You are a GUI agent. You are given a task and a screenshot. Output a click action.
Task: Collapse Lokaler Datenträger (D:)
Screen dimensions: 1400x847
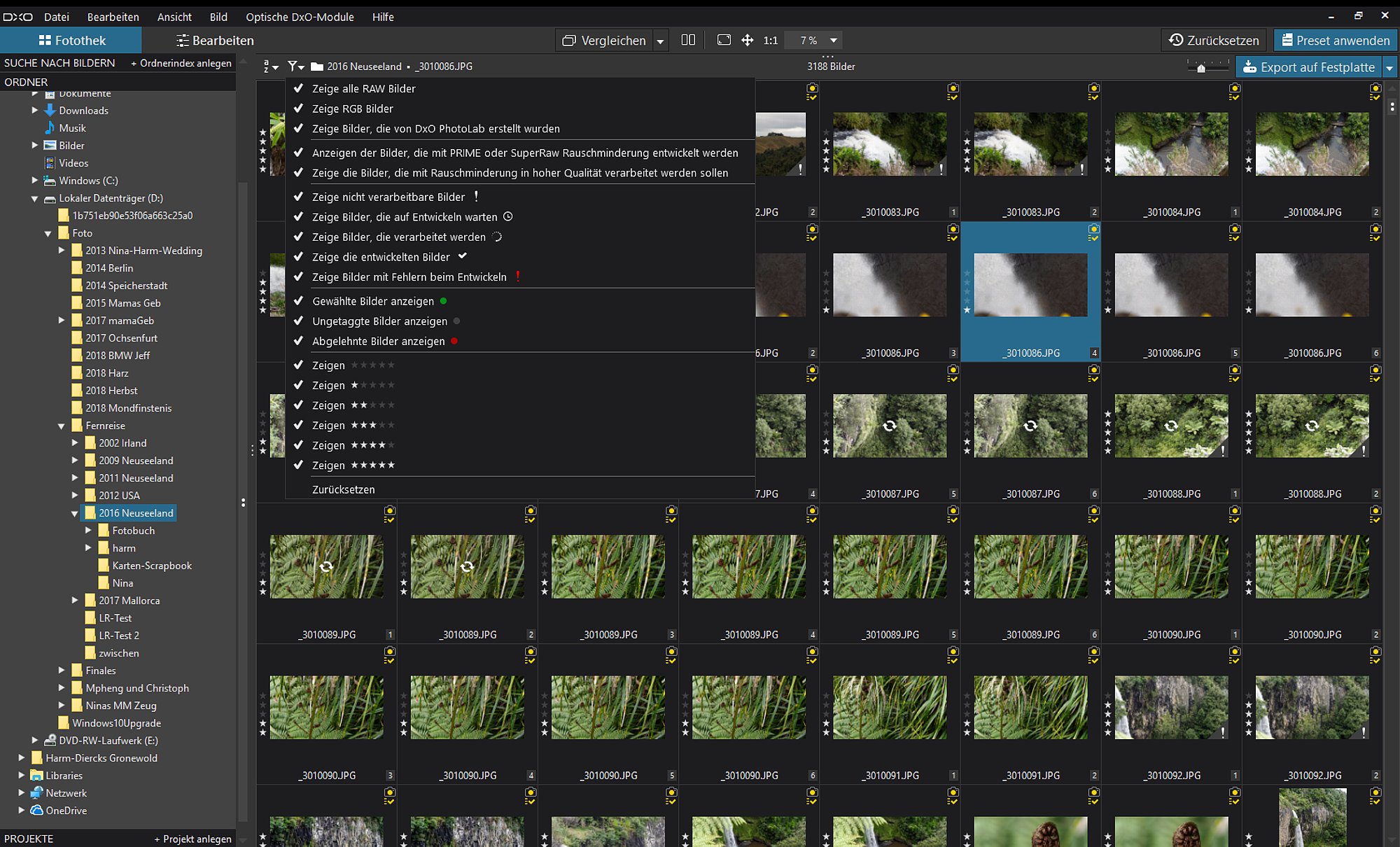pyautogui.click(x=35, y=198)
